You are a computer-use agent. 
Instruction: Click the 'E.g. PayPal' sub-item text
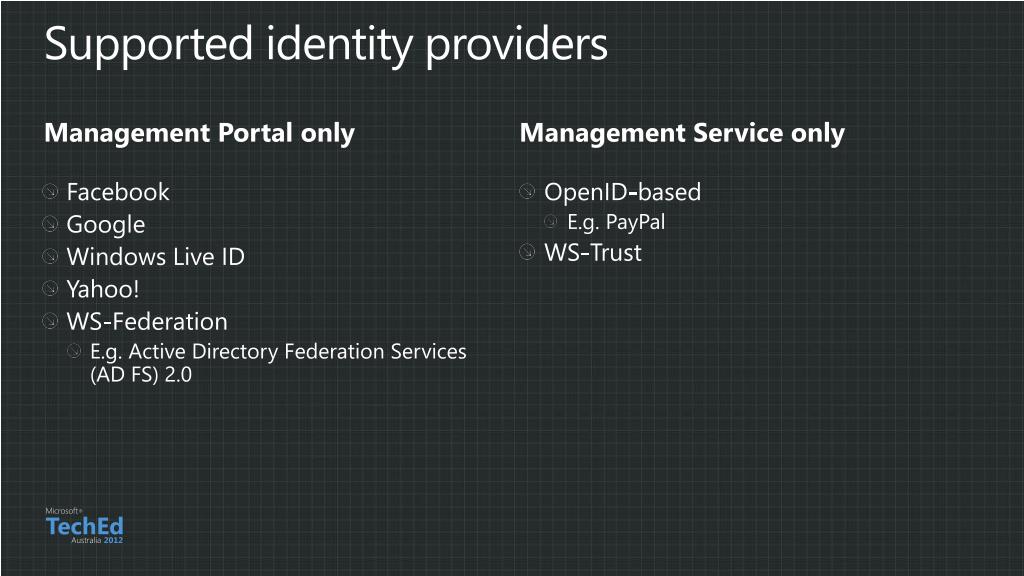(616, 223)
